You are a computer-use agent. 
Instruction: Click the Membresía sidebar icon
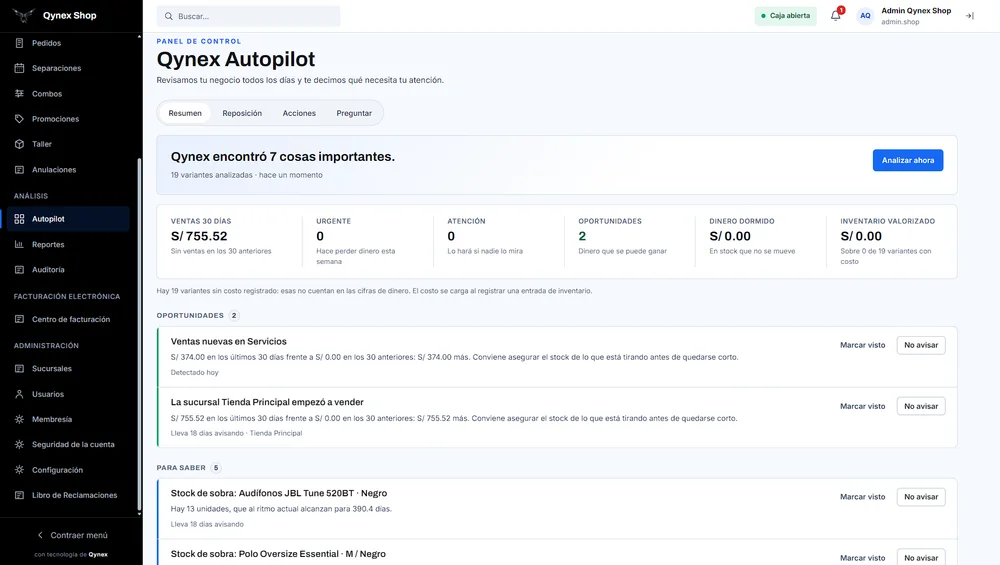[19, 419]
